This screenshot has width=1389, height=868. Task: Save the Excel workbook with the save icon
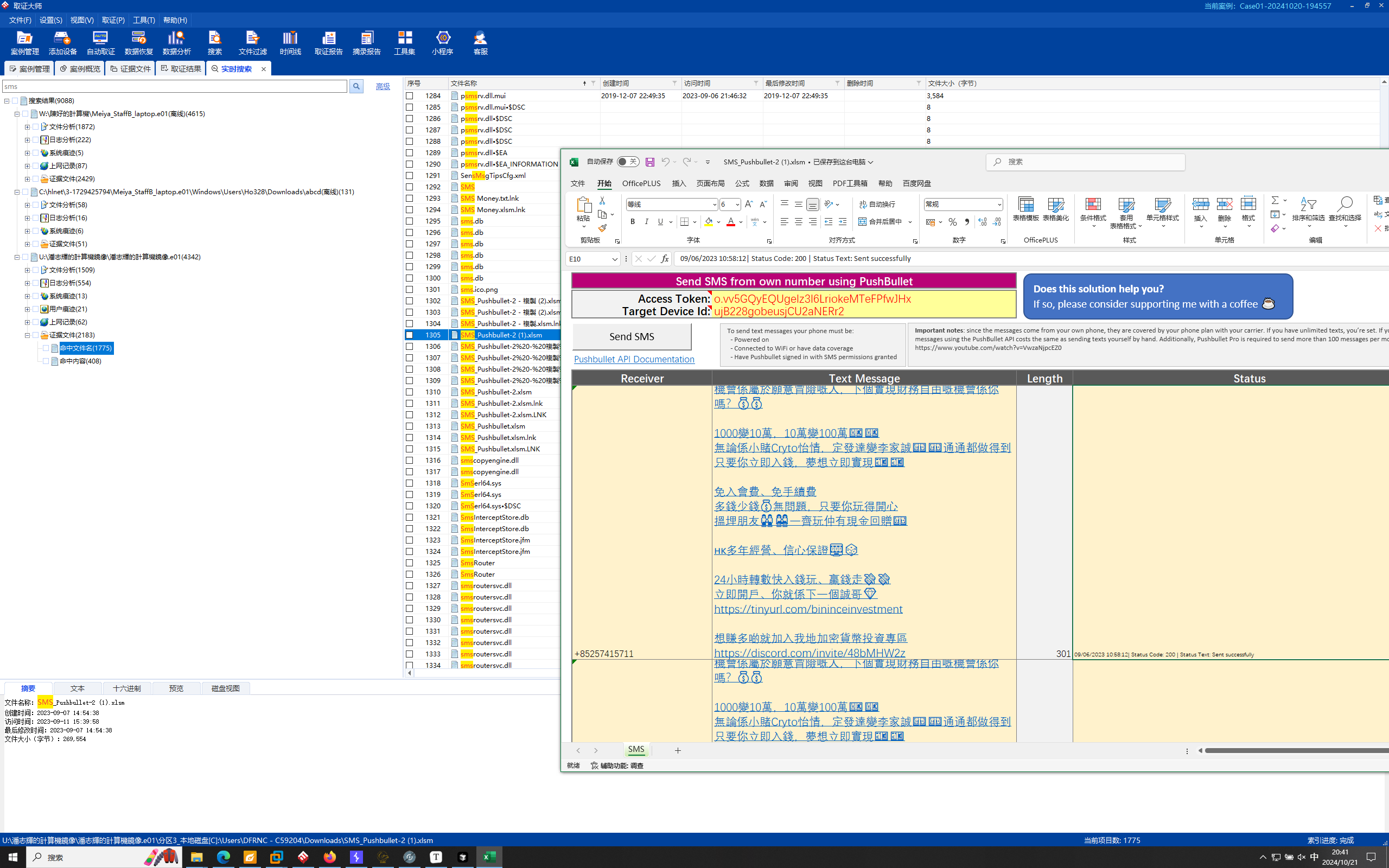[649, 162]
